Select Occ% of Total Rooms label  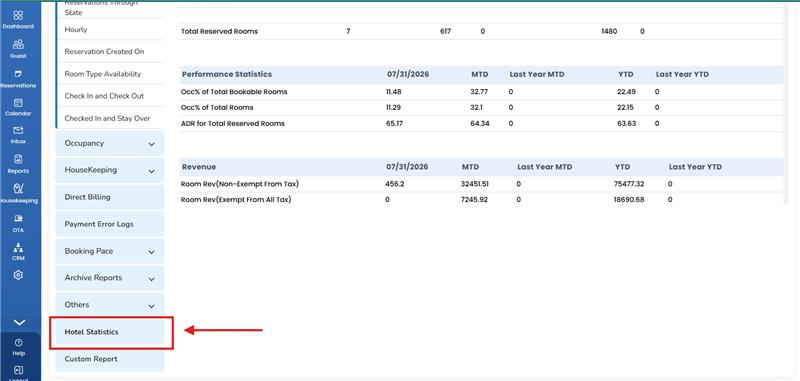(x=217, y=108)
